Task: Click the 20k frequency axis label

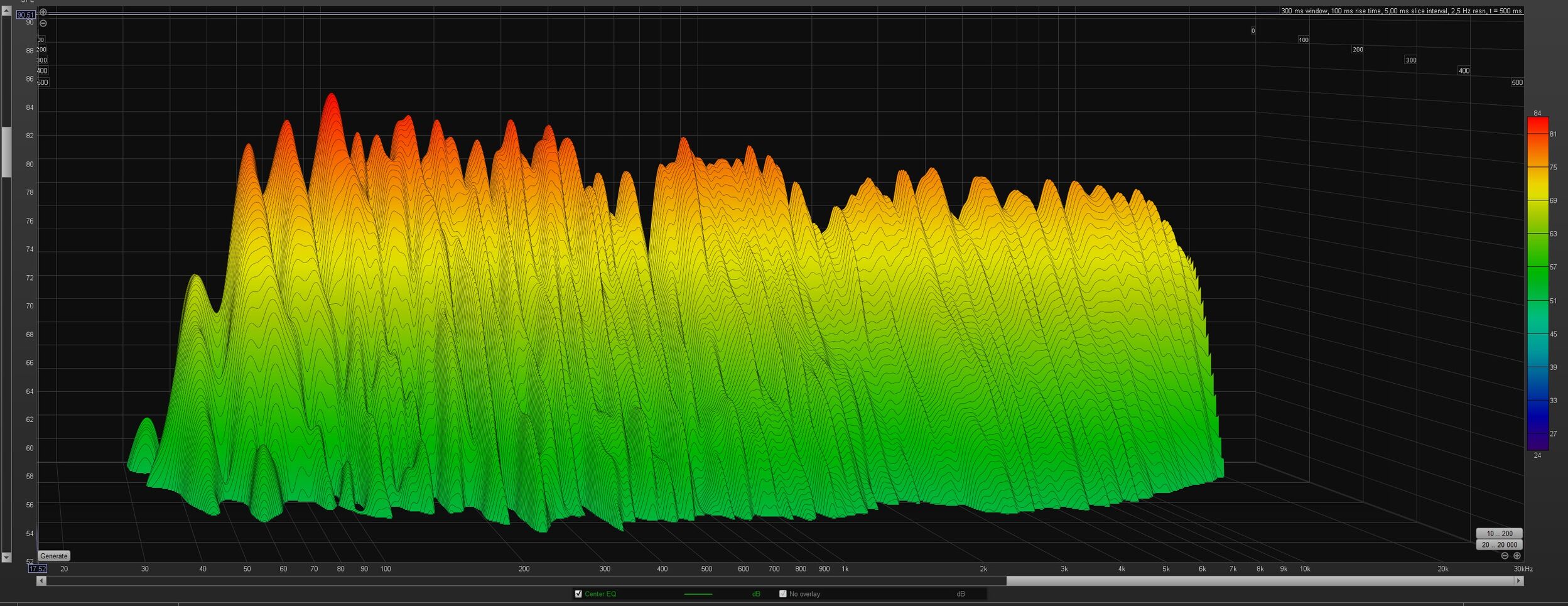Action: click(1443, 569)
